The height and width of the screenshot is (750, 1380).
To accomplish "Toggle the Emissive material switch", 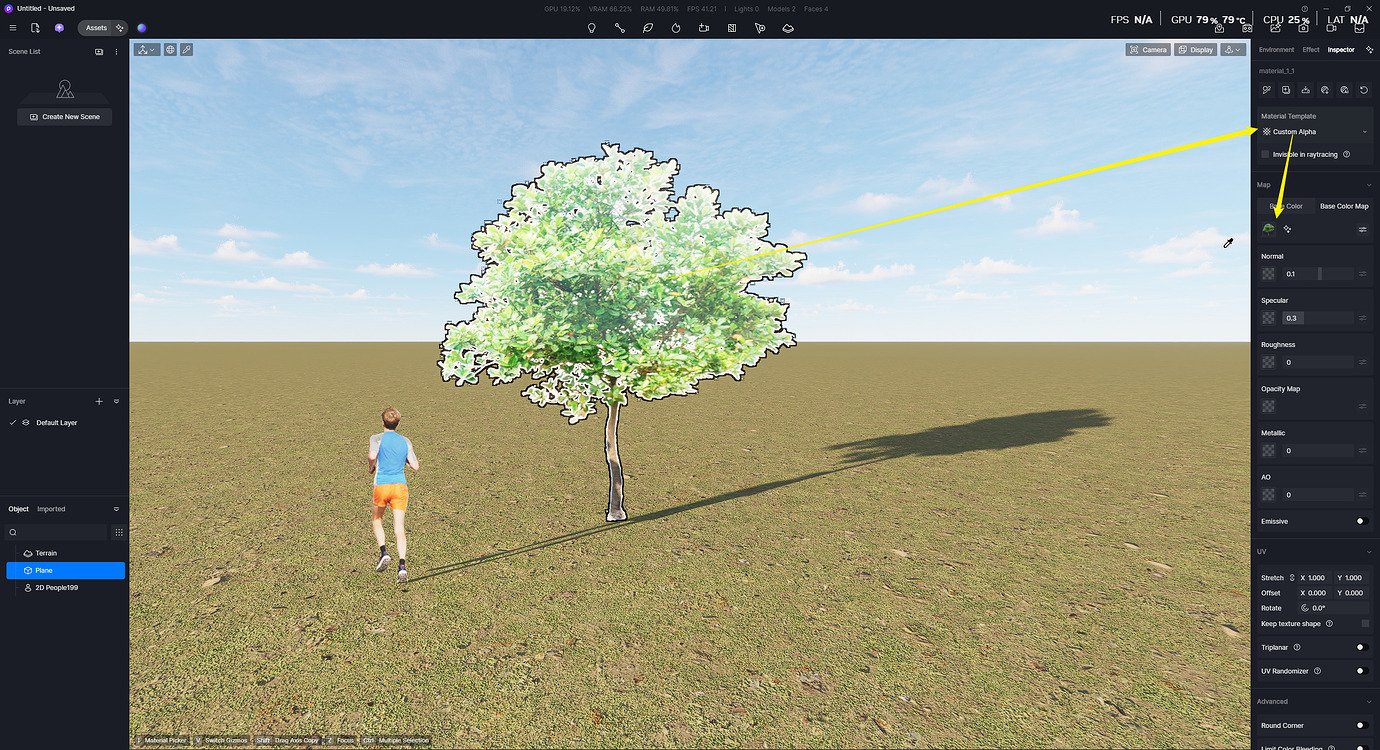I will [1359, 521].
